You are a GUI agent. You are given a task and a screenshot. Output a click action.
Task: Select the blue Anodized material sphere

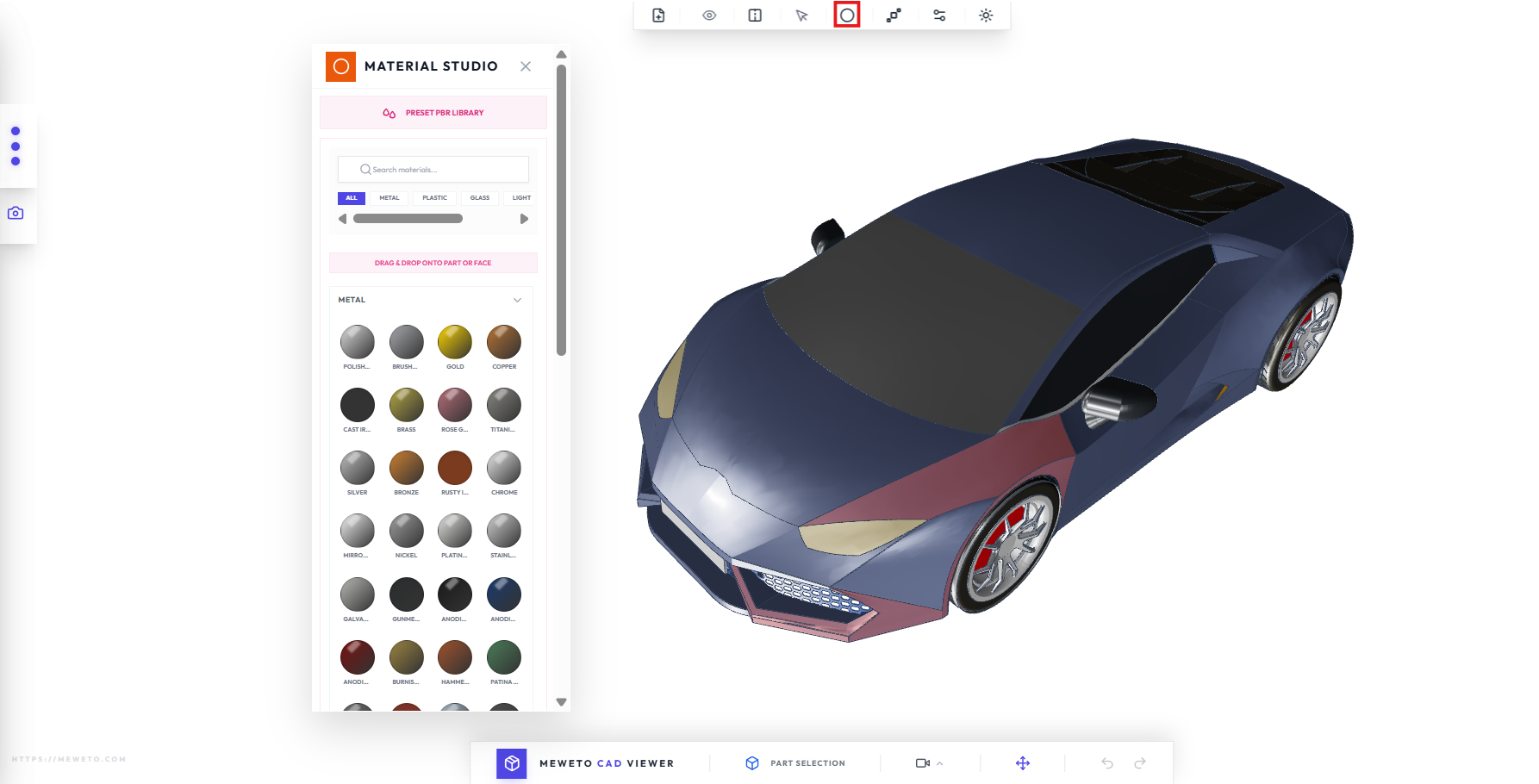504,594
